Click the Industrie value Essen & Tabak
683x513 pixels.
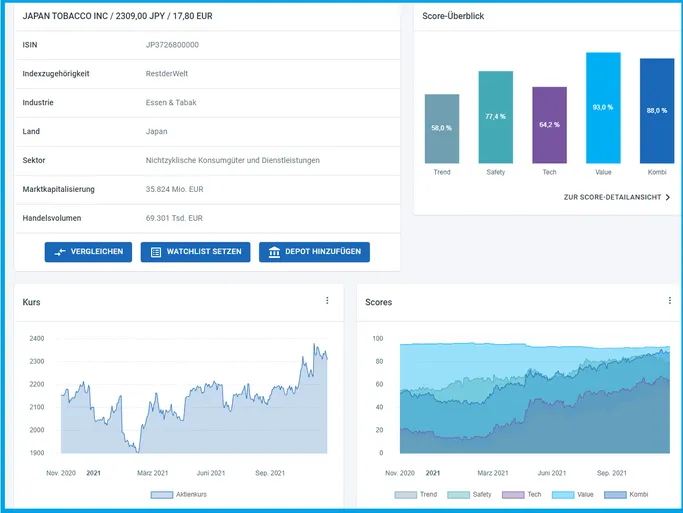(171, 102)
